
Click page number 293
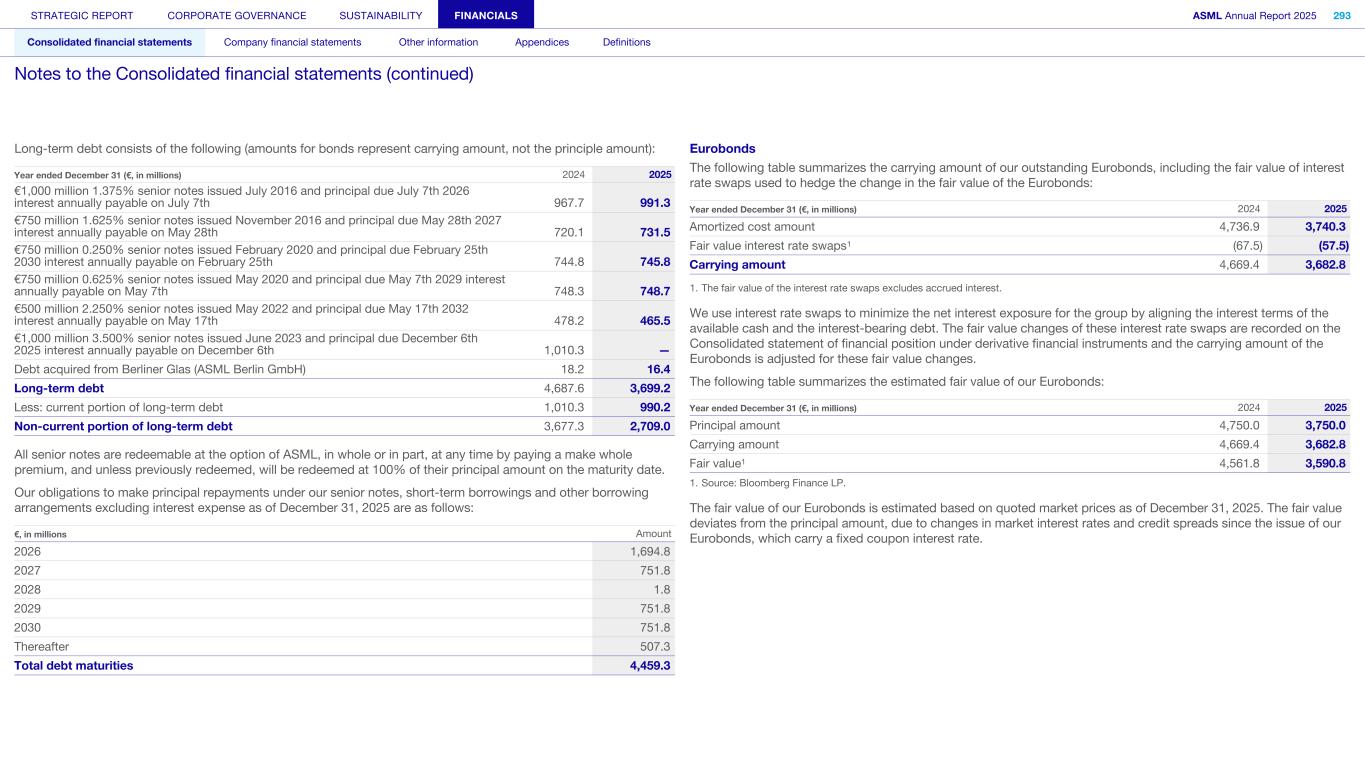point(1341,15)
